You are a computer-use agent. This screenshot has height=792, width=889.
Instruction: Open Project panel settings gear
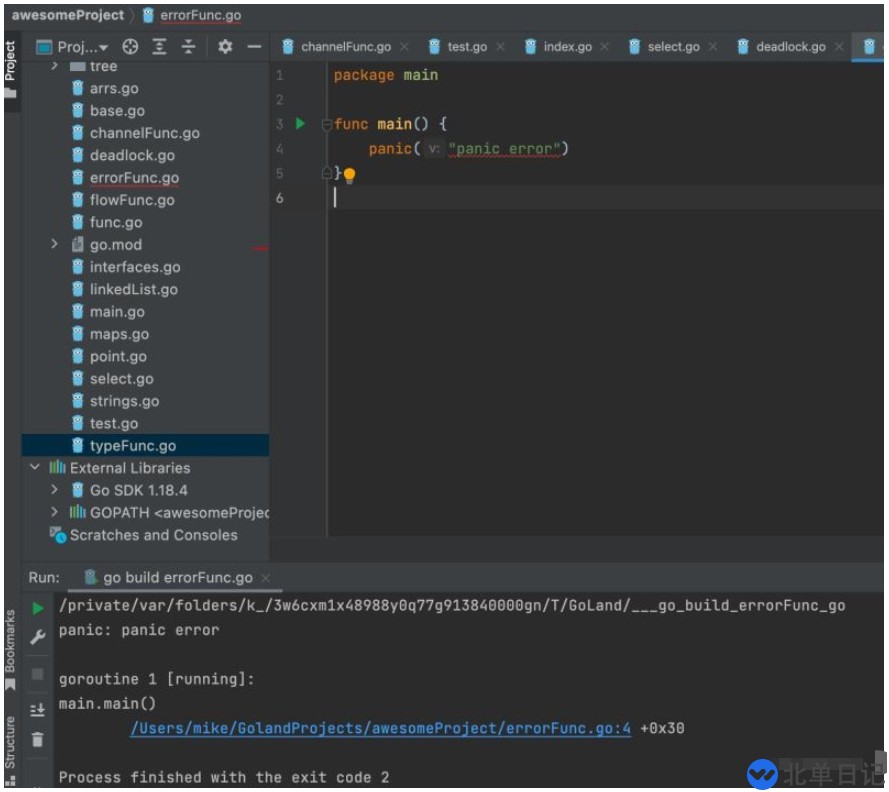click(x=225, y=47)
